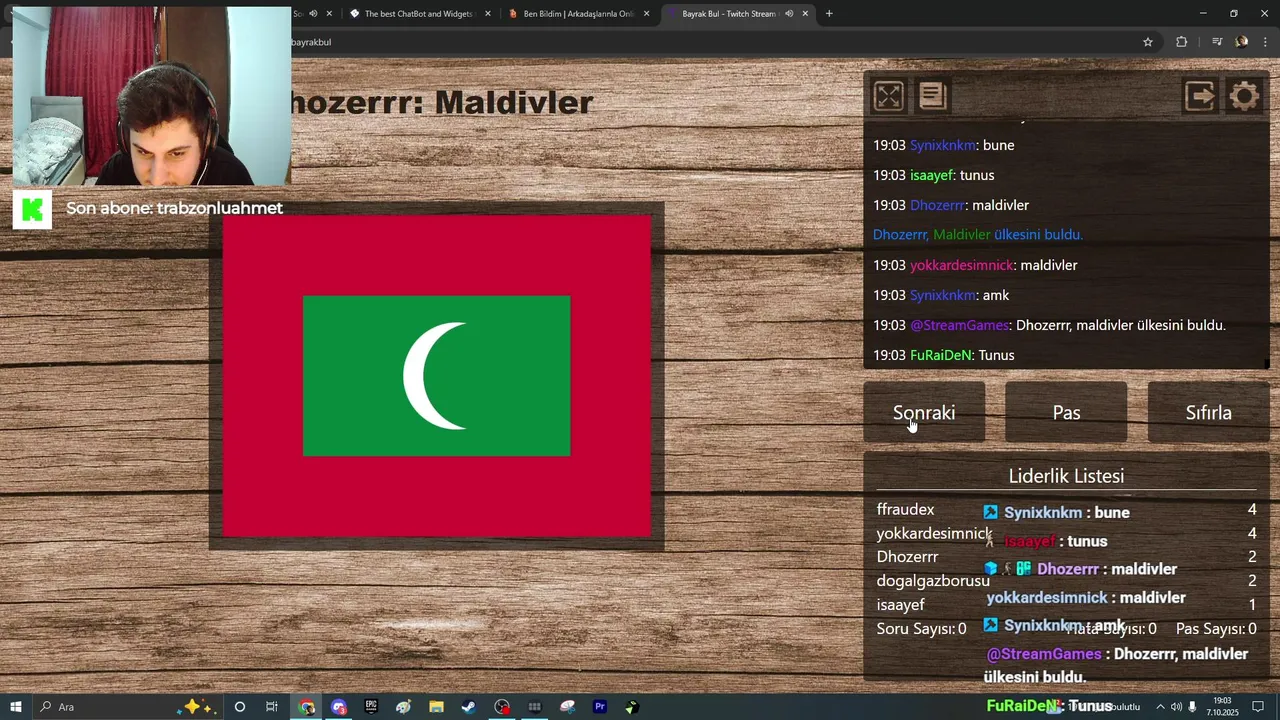Close the Ben Bildim tab
This screenshot has height=720, width=1280.
[647, 14]
